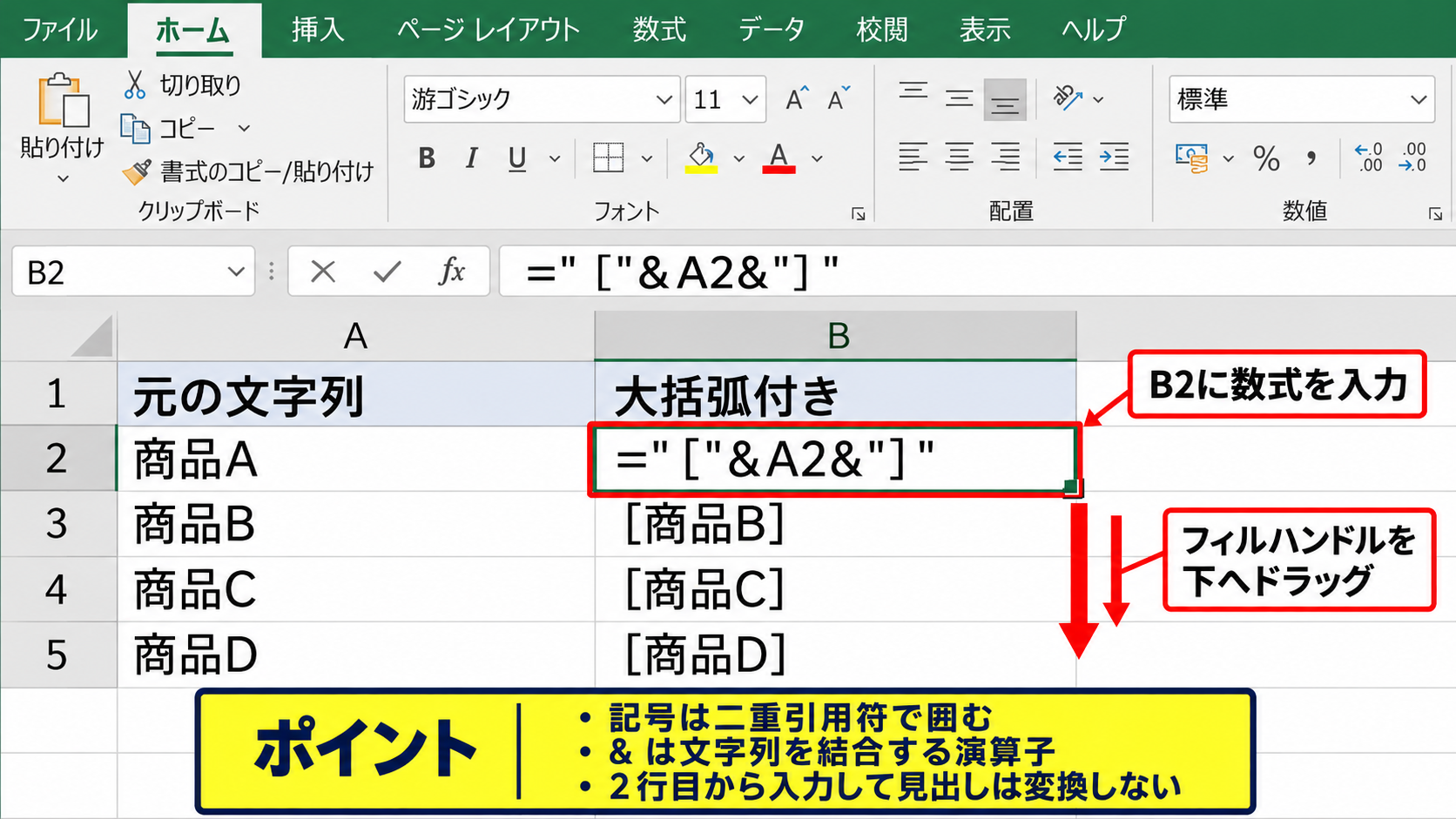Toggle bottom align (highlighted) button
This screenshot has height=819, width=1456.
pyautogui.click(x=1005, y=99)
